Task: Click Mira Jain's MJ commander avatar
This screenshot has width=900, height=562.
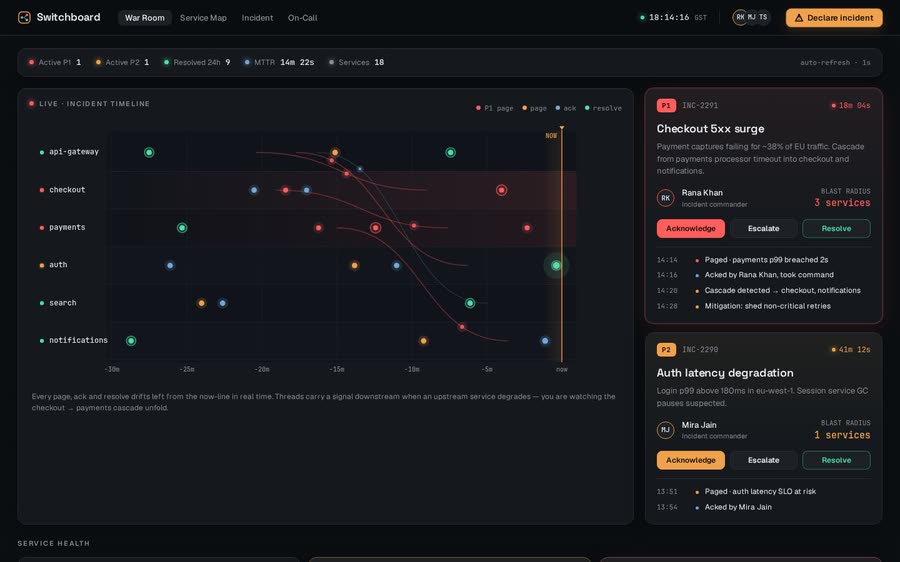Action: 665,430
